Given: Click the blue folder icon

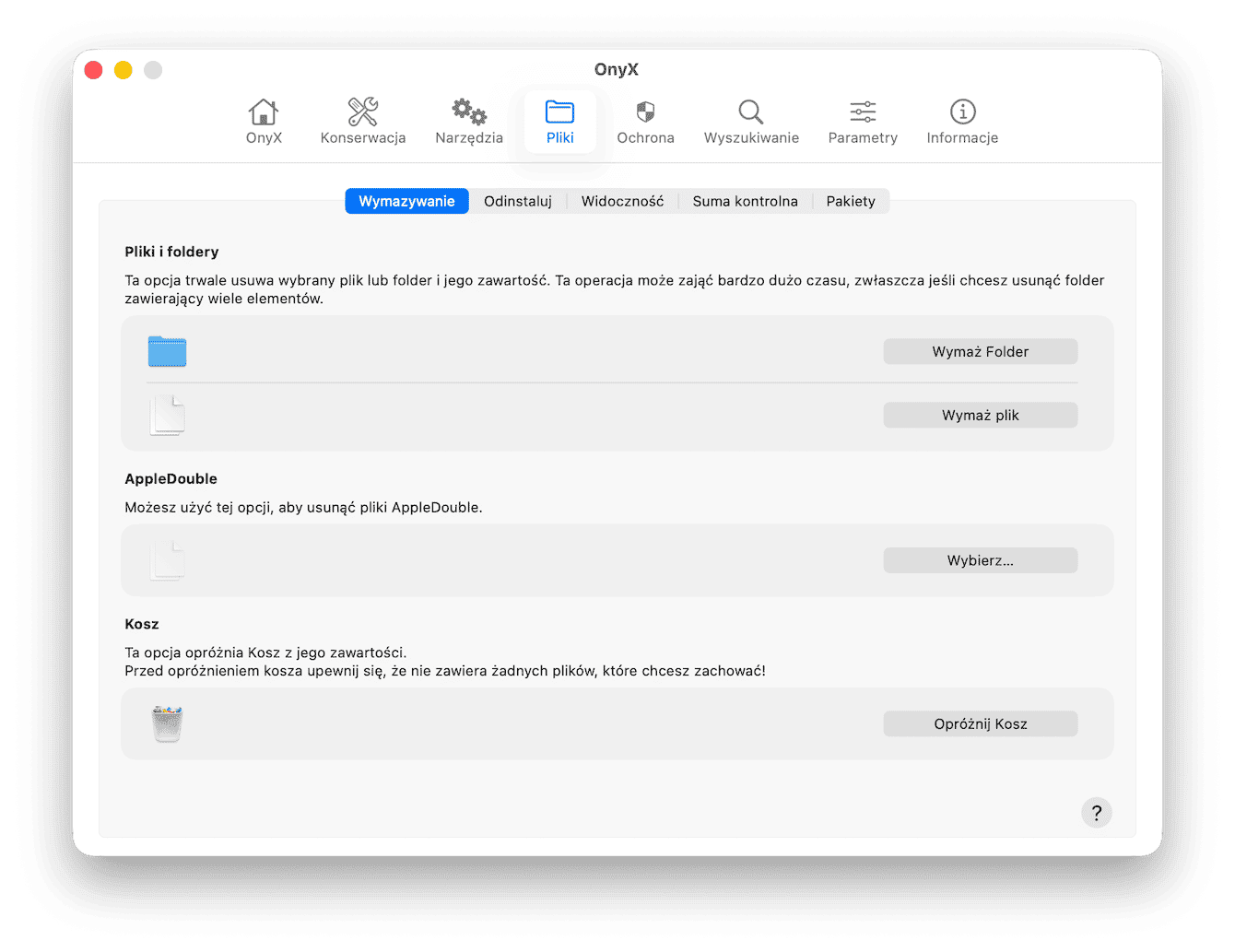Looking at the screenshot, I should (x=168, y=351).
